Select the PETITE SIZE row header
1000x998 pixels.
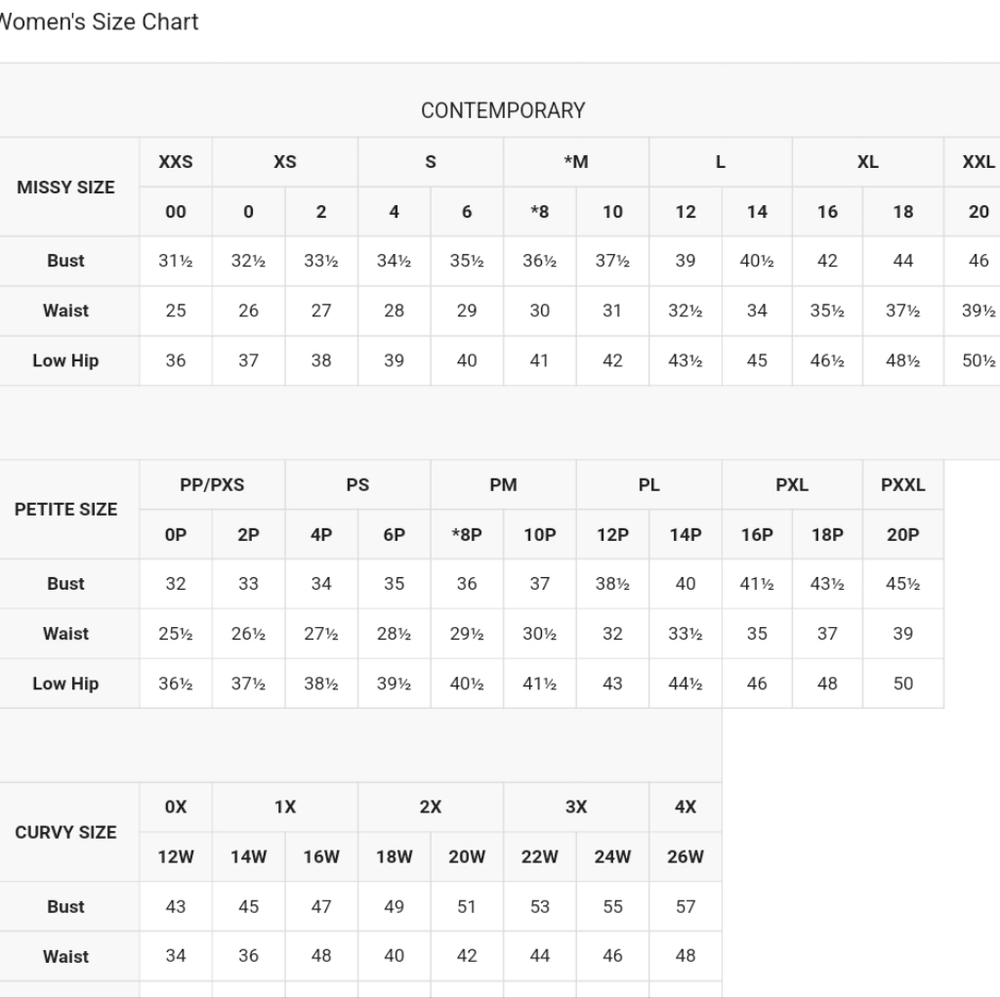click(x=66, y=509)
